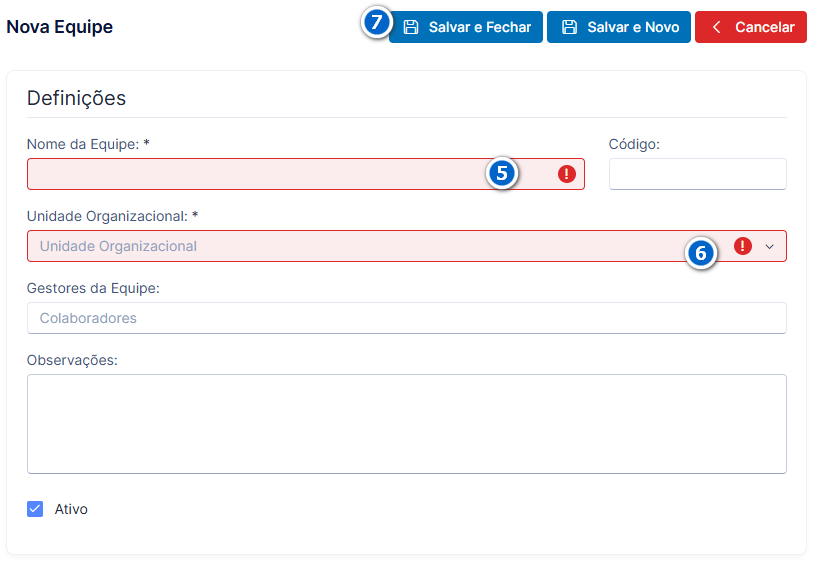Click the "Nova Equipe" page title
817x567 pixels.
59,27
